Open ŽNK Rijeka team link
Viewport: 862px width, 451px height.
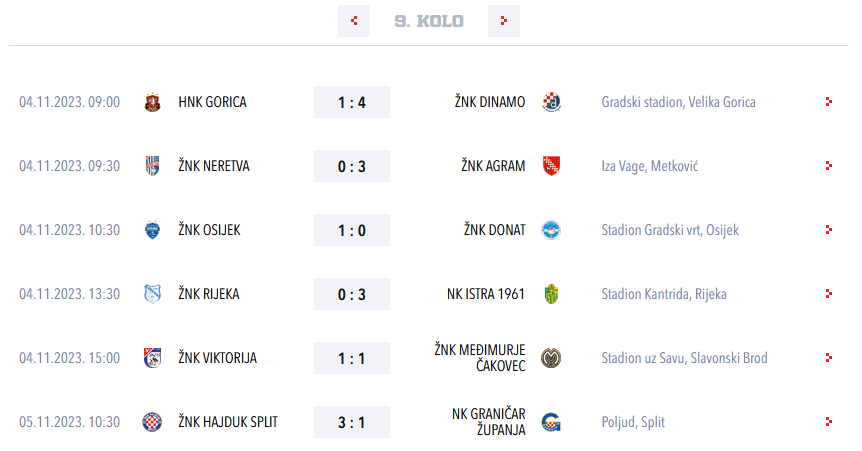208,294
